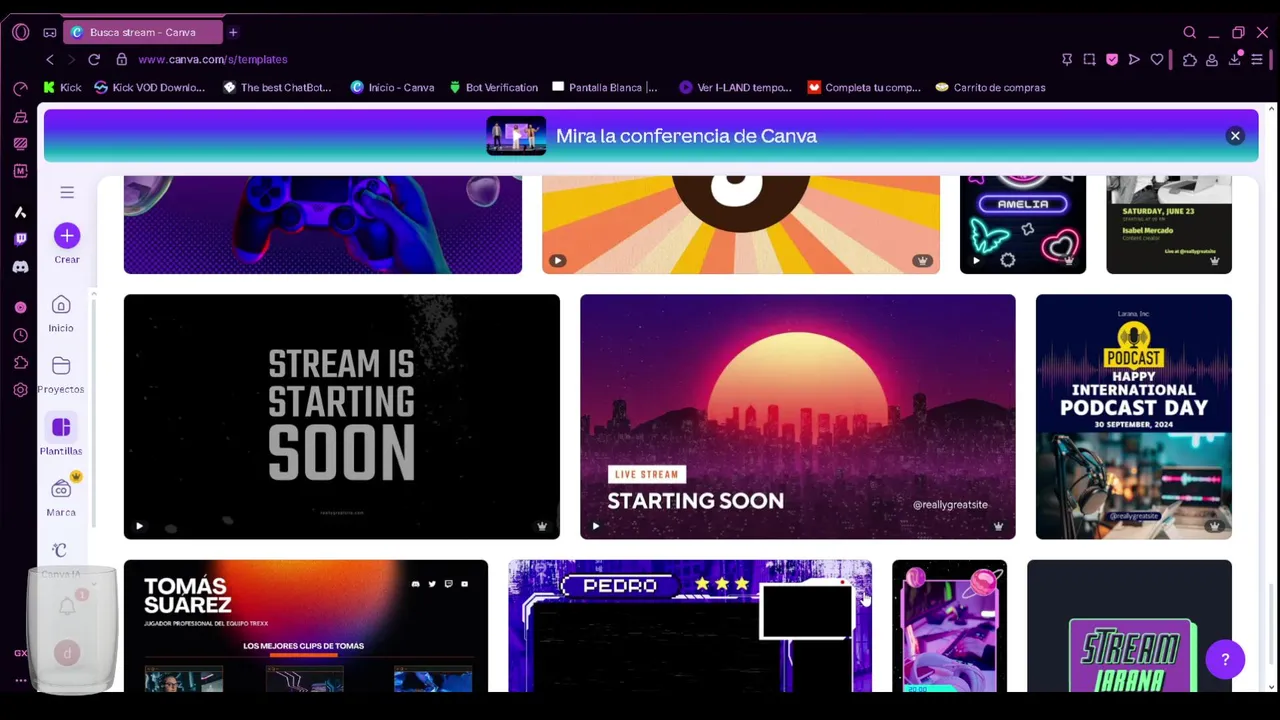Bookmark page with heart icon
Viewport: 1280px width, 720px height.
(1157, 59)
